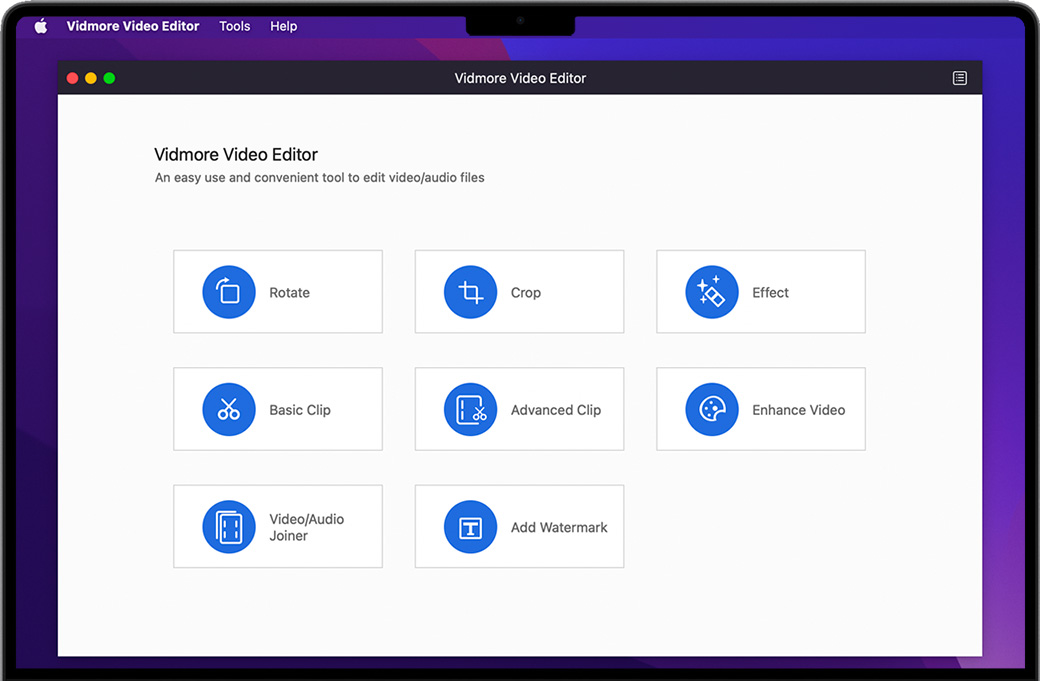Close the Vidmore Video Editor window

[x=72, y=78]
